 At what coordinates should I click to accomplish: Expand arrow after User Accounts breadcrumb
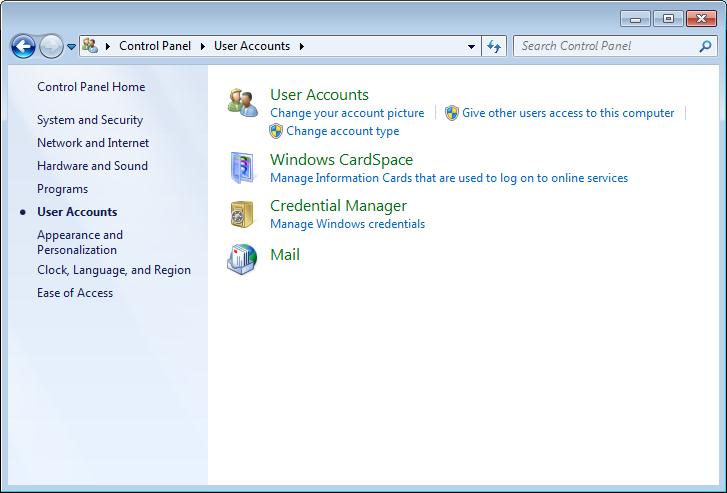pos(302,46)
